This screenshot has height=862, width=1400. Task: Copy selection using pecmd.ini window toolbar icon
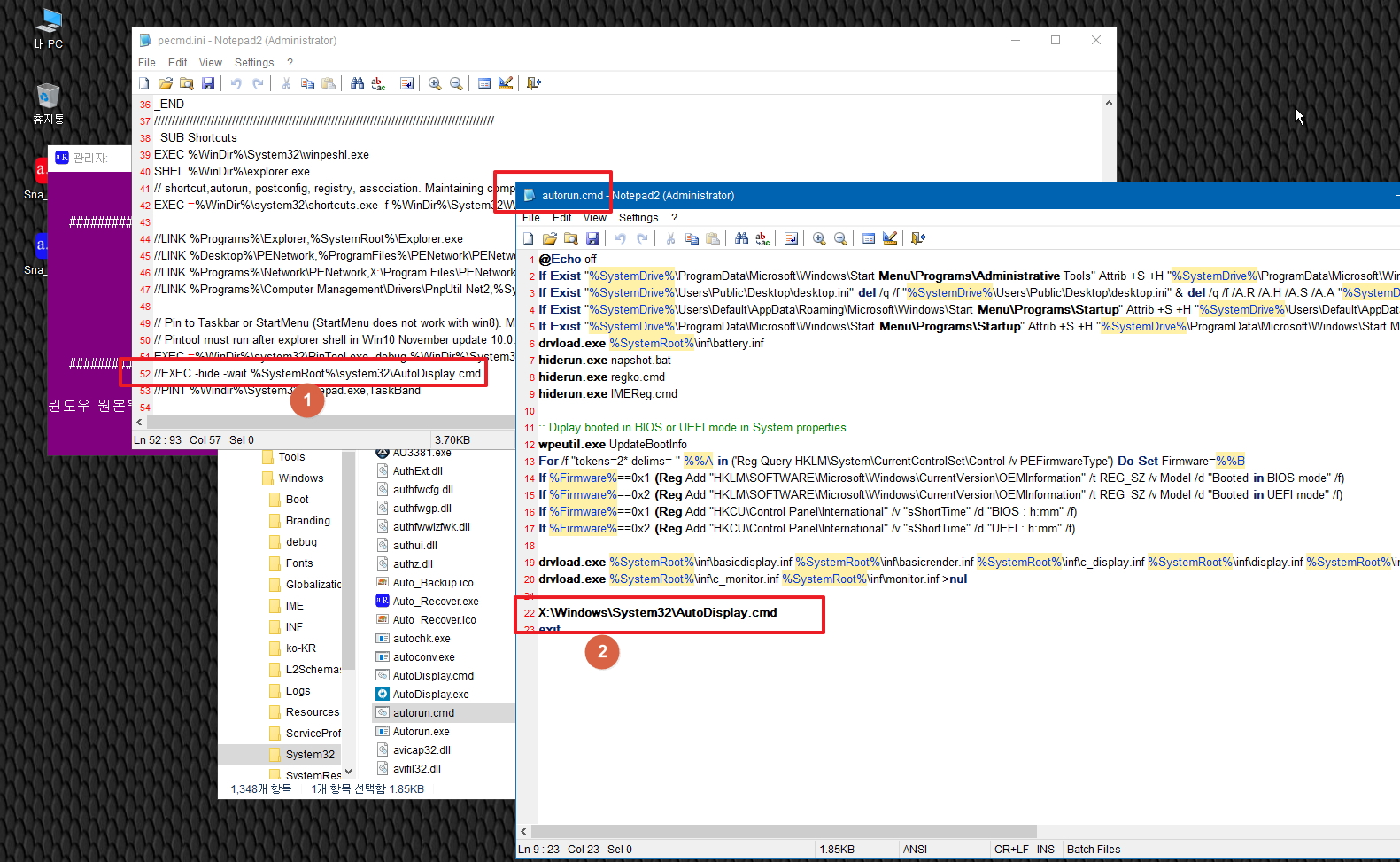tap(307, 83)
